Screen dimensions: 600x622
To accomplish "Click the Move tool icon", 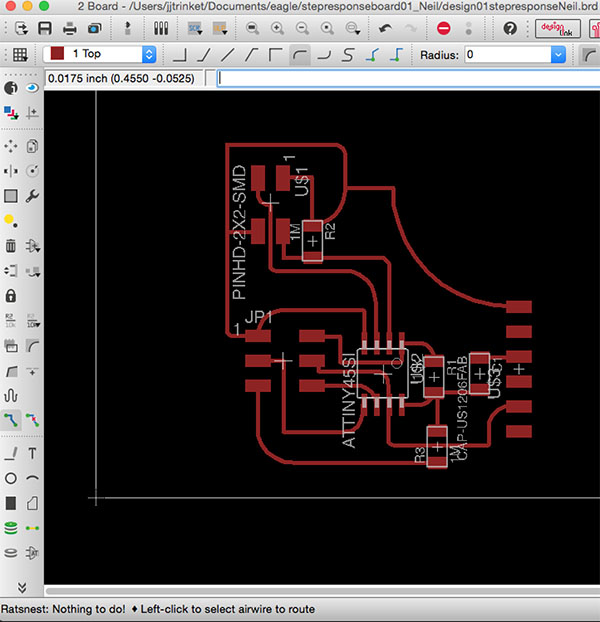I will click(x=11, y=146).
